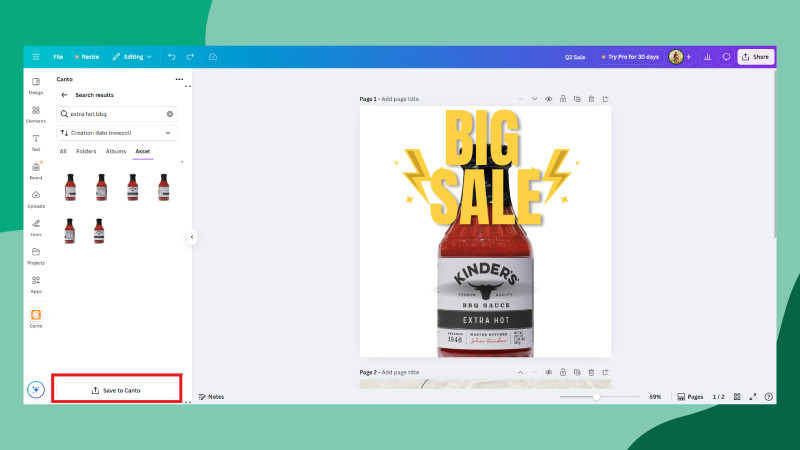800x450 pixels.
Task: Click the Save to Canto button
Action: pos(117,390)
